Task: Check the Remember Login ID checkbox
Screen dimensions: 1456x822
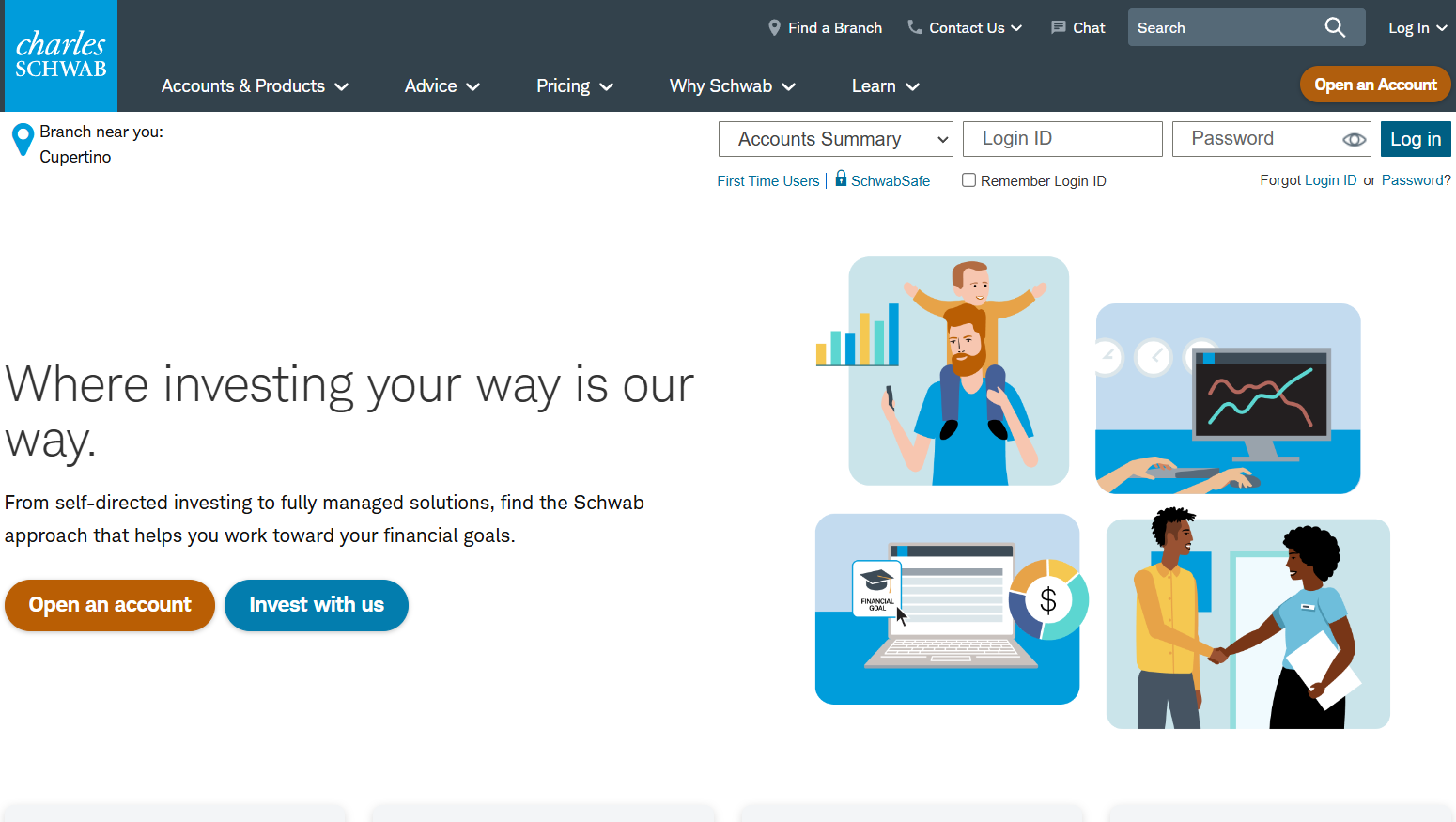Action: coord(968,180)
